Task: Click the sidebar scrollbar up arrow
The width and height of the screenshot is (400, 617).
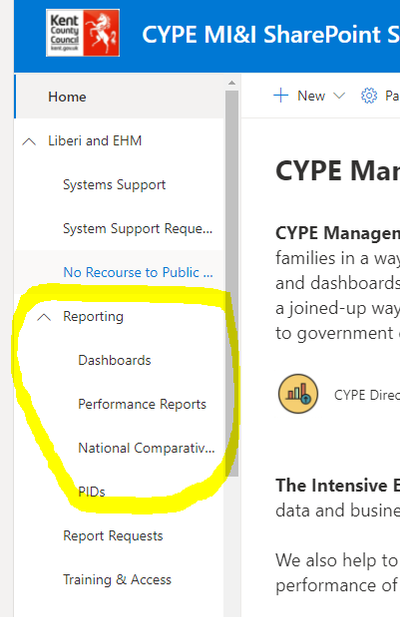Action: tap(232, 83)
